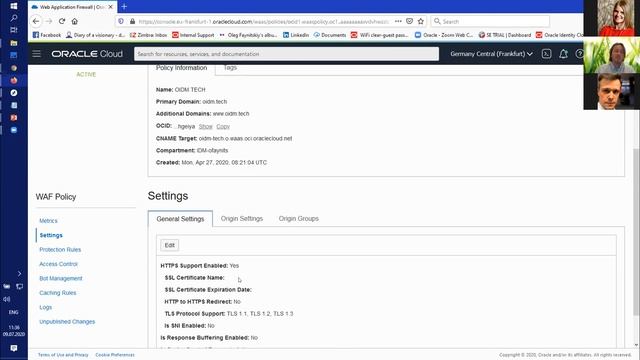Screen dimensions: 640x360
Task: Click the Oracle Cloud logo
Action: [x=87, y=54]
